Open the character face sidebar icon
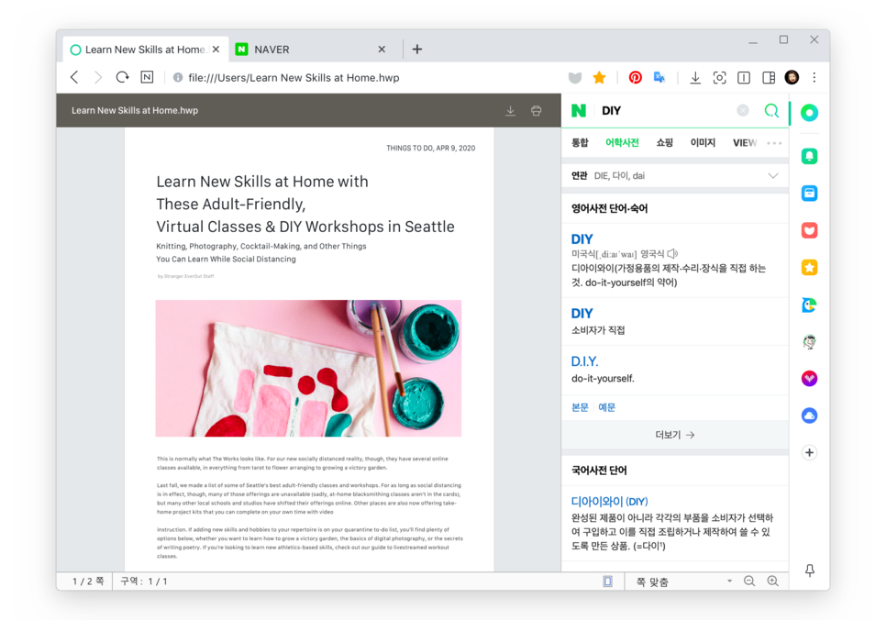The height and width of the screenshot is (621, 886). (809, 342)
